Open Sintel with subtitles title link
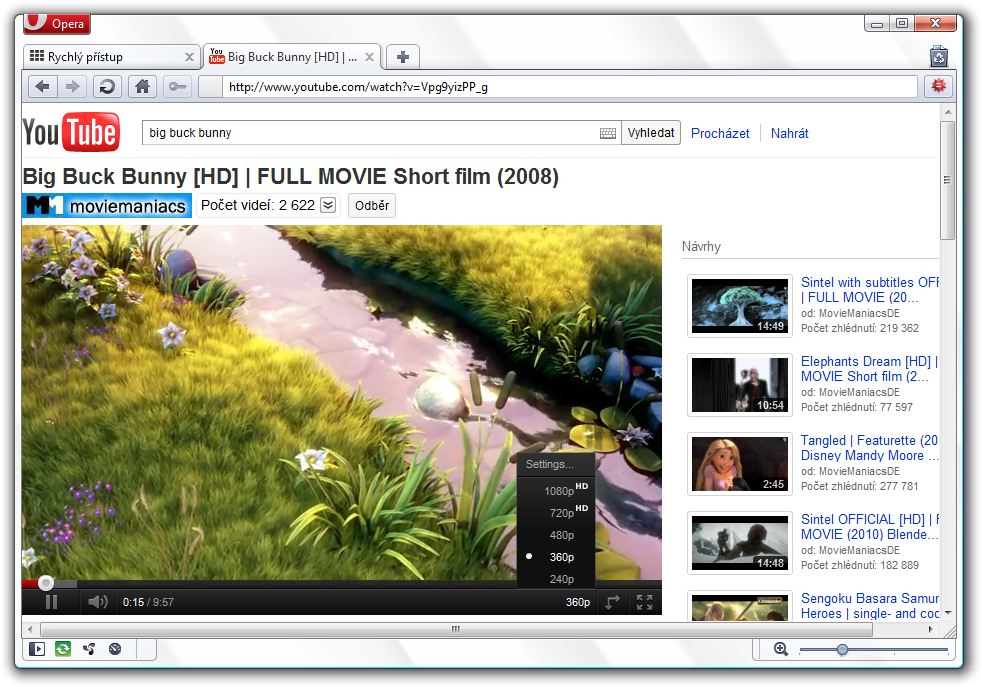 870,290
